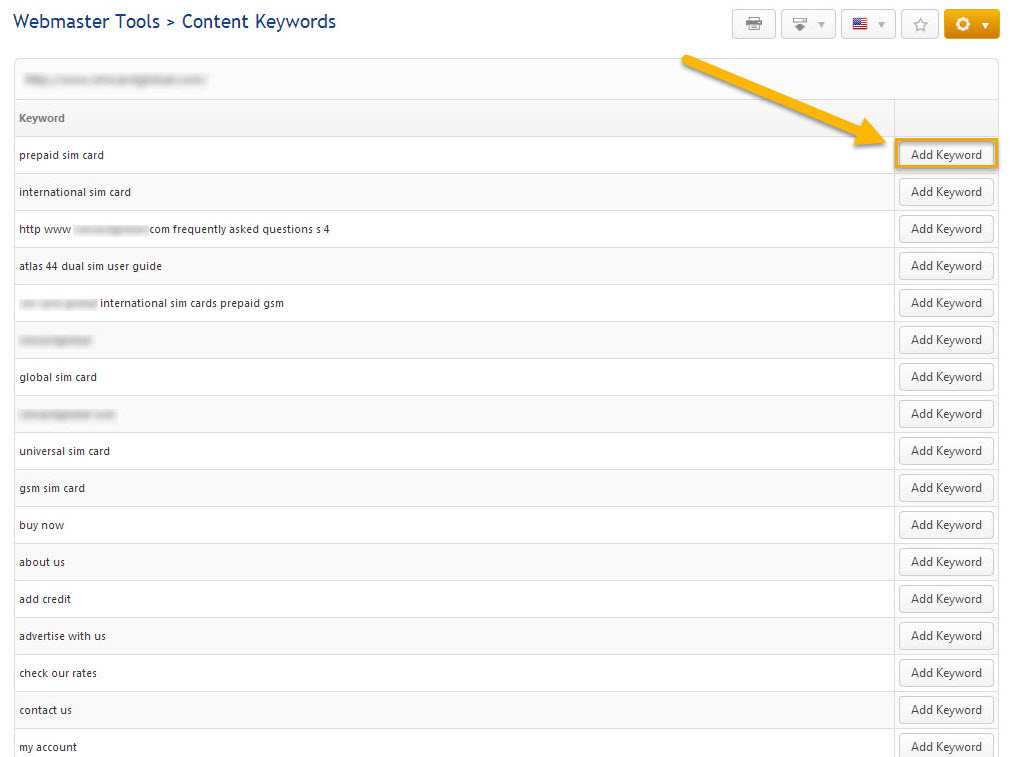Open the orange gear settings menu
Screen dimensions: 1020x757
971,24
